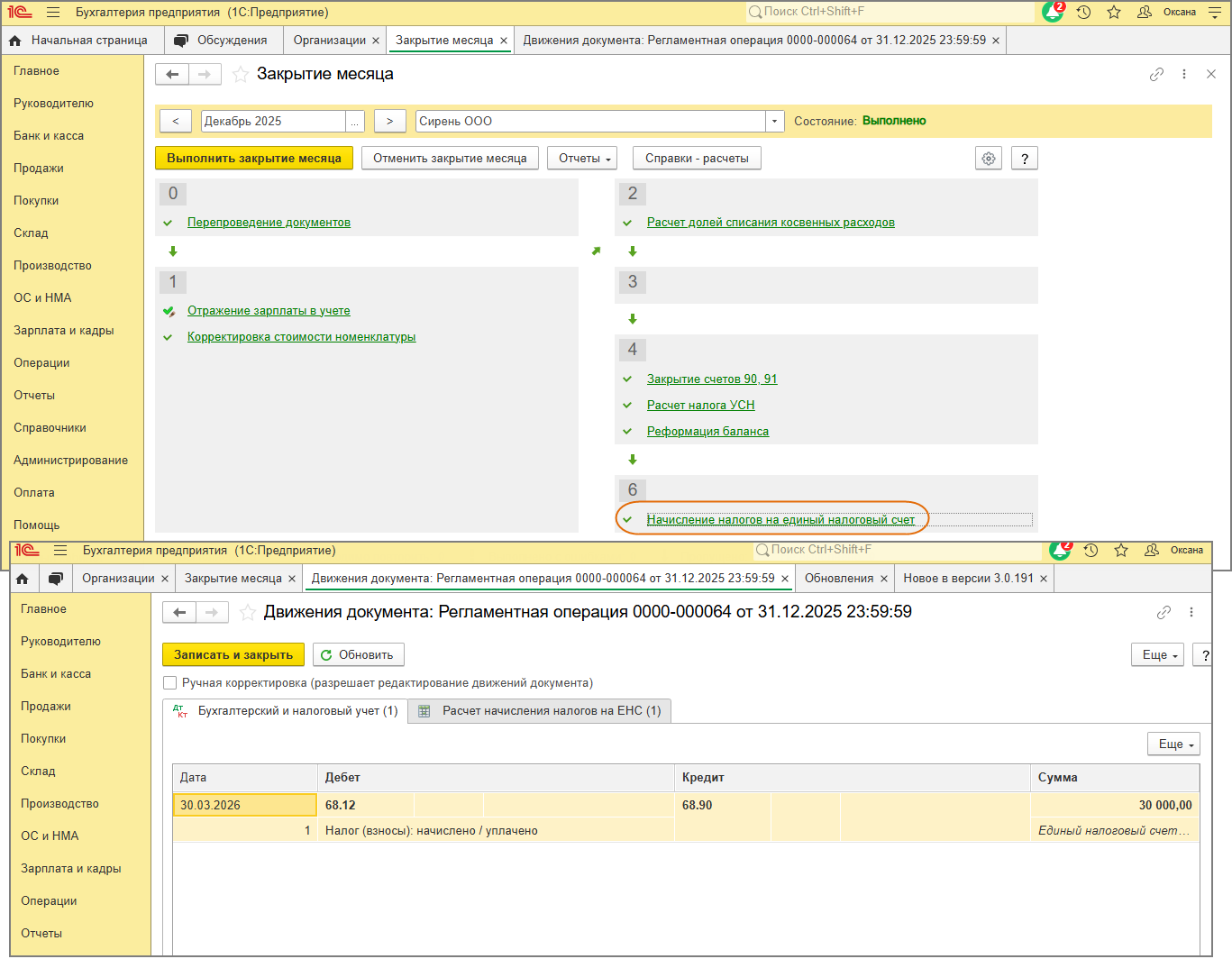Select the date cell 30.03.2026
The width and height of the screenshot is (1232, 959).
point(245,806)
